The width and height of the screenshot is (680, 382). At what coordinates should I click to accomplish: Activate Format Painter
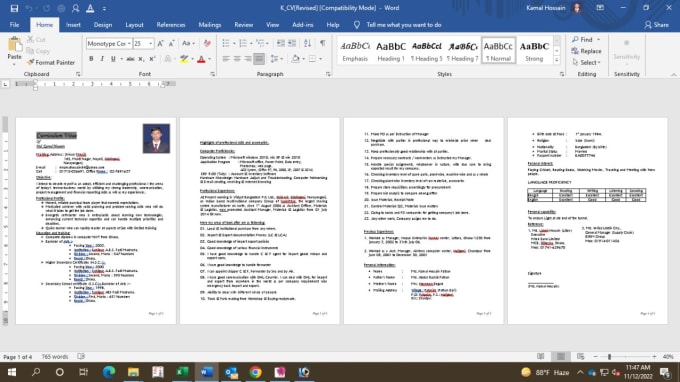click(x=51, y=62)
